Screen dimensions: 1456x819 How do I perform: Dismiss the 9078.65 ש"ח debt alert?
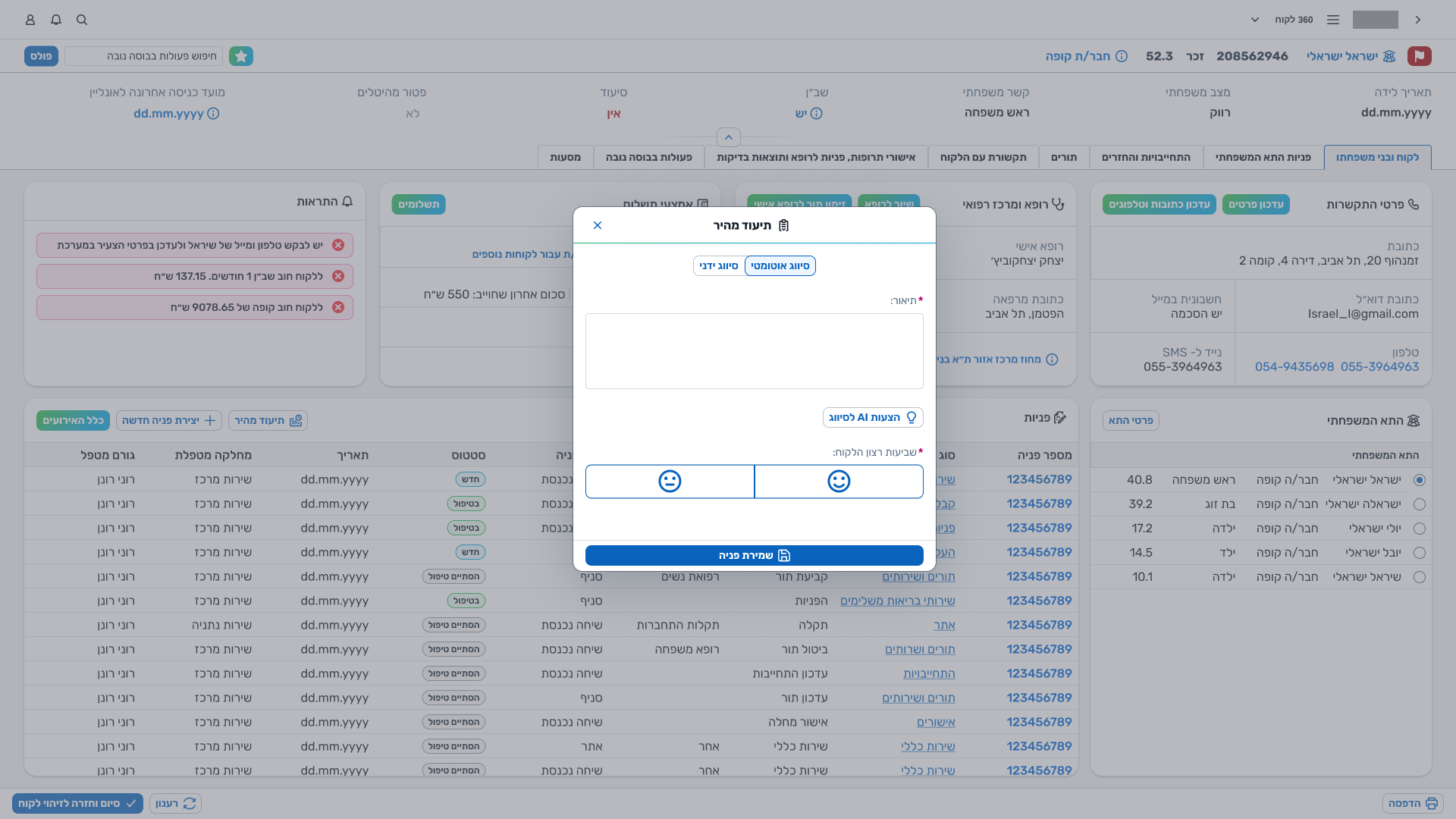338,307
